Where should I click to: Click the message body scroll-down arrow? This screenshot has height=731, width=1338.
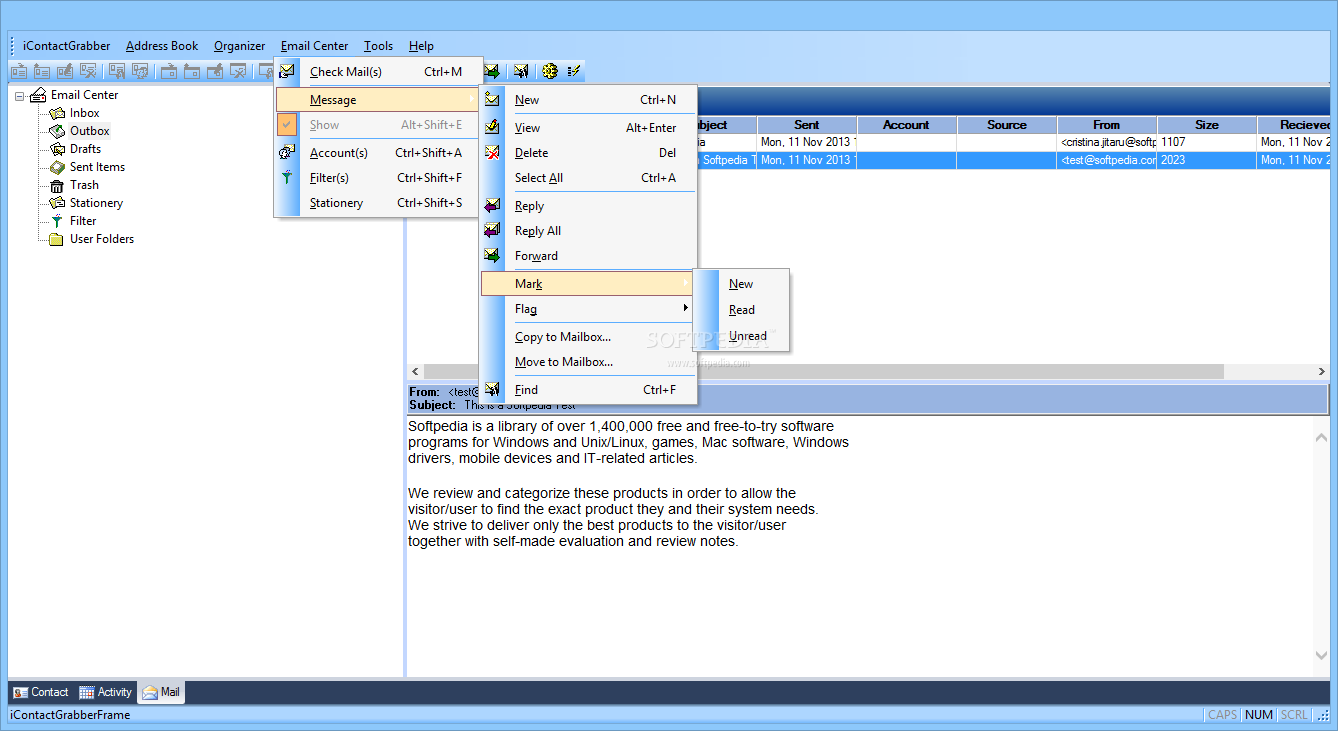(x=1322, y=655)
